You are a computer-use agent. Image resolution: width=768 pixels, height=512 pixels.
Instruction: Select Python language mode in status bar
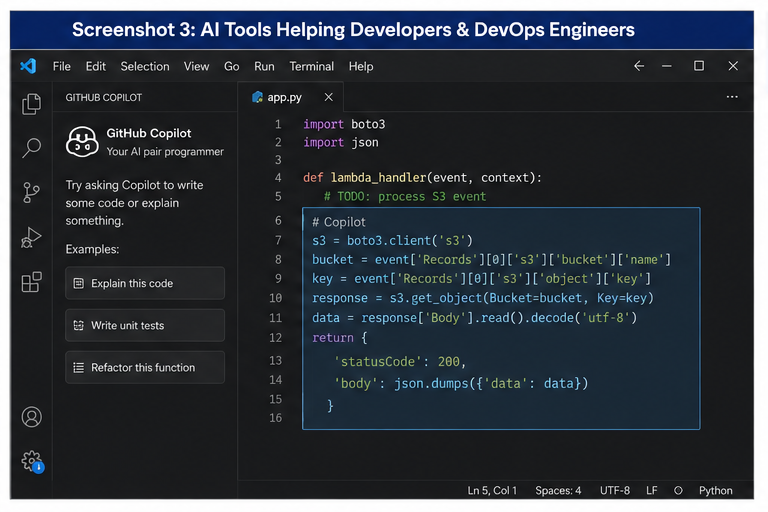coord(716,490)
